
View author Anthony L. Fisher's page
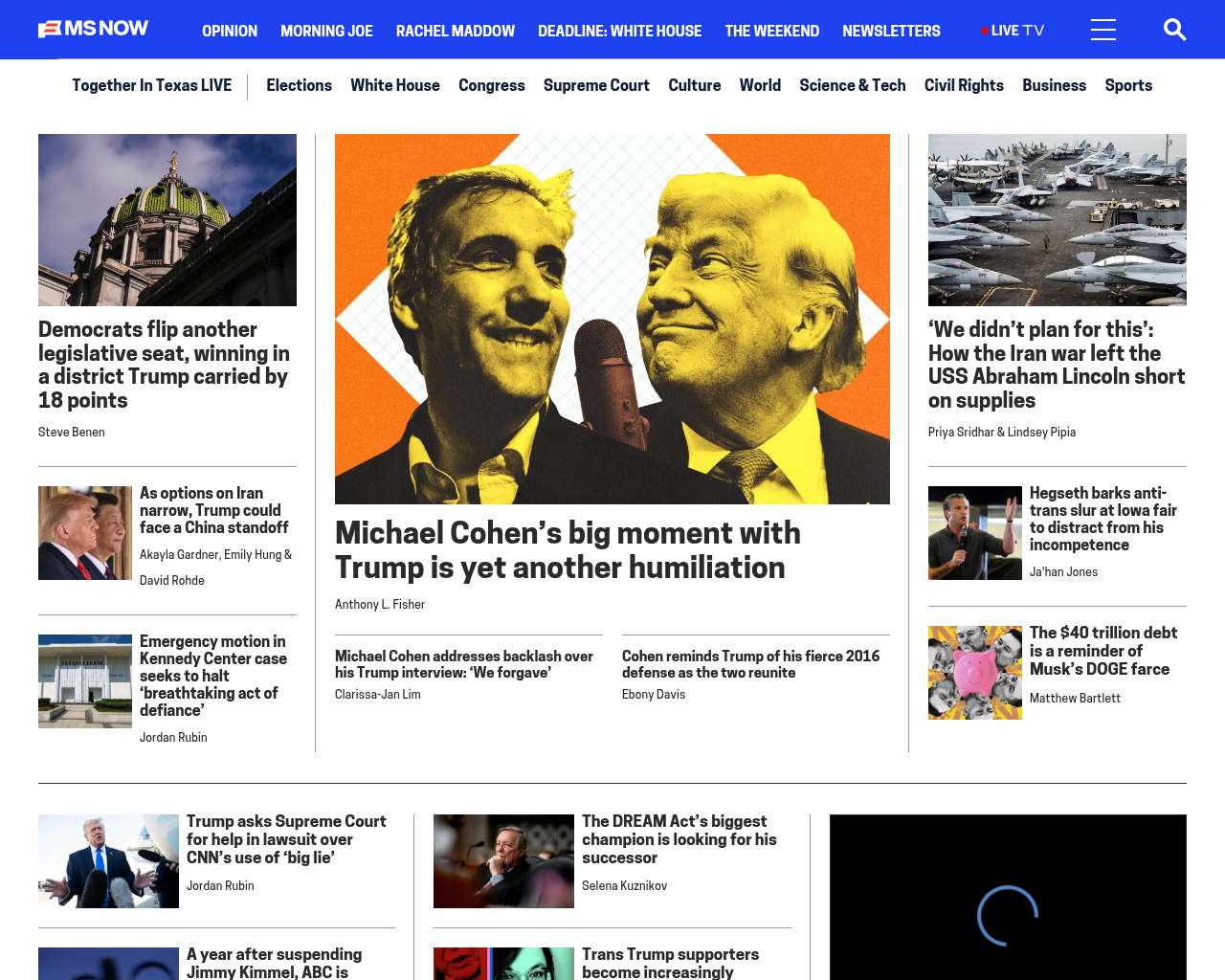pyautogui.click(x=380, y=605)
